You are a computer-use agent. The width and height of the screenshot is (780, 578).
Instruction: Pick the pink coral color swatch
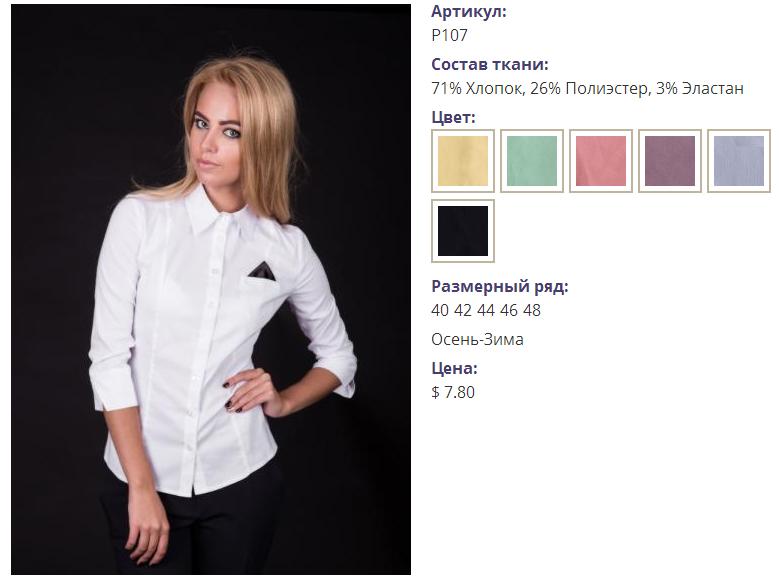click(601, 161)
